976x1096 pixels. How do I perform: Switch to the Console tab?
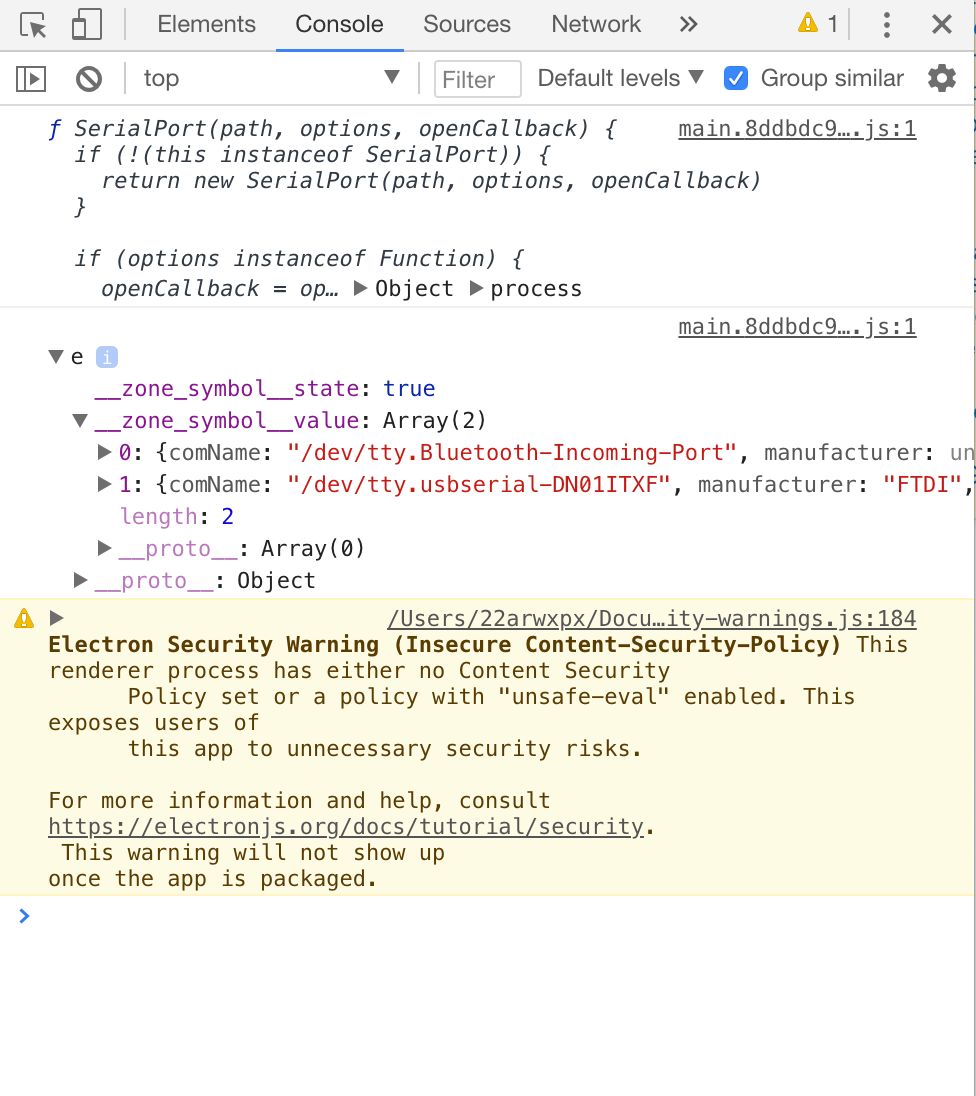tap(339, 24)
